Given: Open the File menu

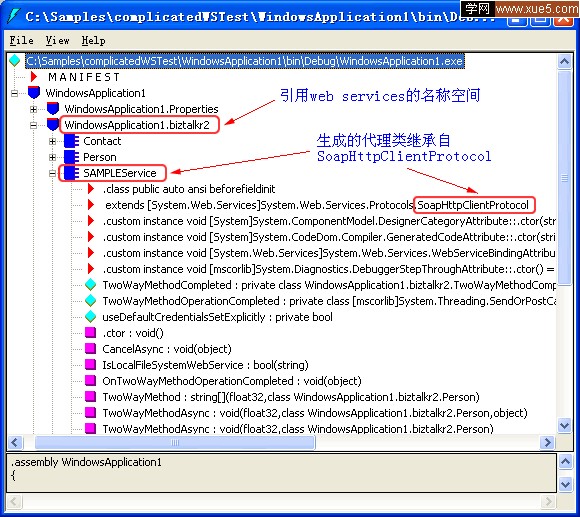Looking at the screenshot, I should click(x=21, y=40).
